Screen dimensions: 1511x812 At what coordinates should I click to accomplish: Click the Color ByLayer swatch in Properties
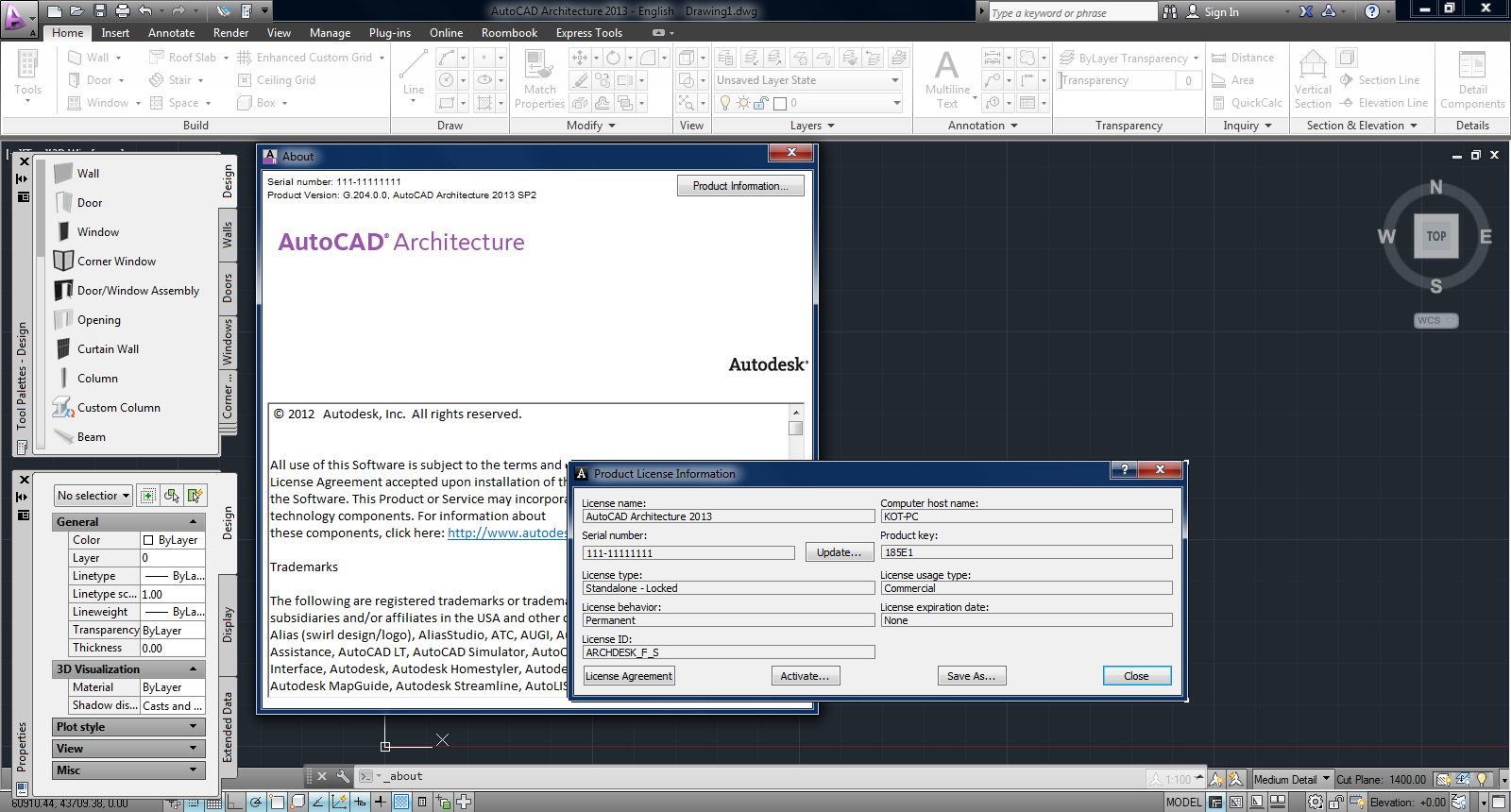[x=148, y=540]
